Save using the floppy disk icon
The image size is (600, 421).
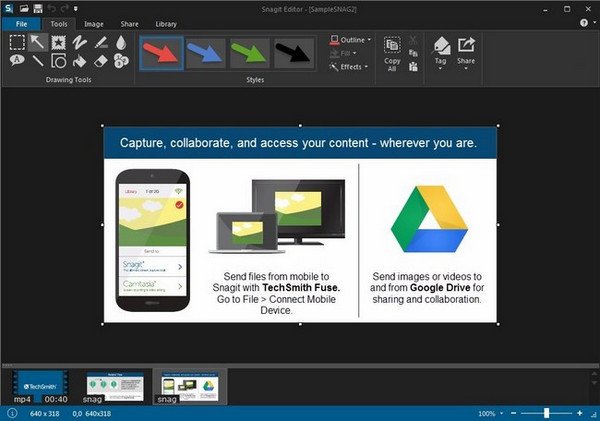tap(38, 8)
